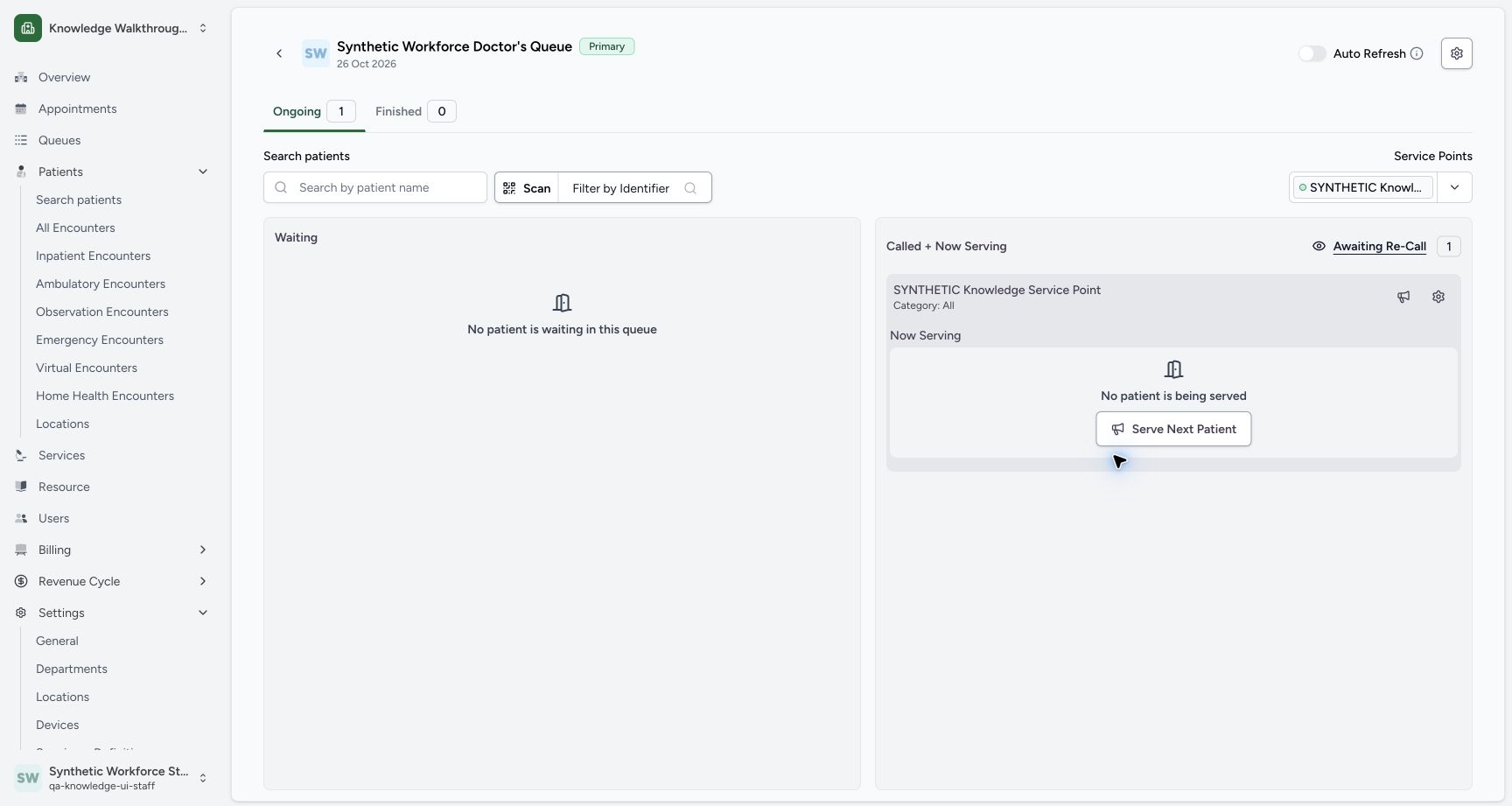Screen dimensions: 1512x806
Task: Click the Queues list icon
Action: coord(21,140)
